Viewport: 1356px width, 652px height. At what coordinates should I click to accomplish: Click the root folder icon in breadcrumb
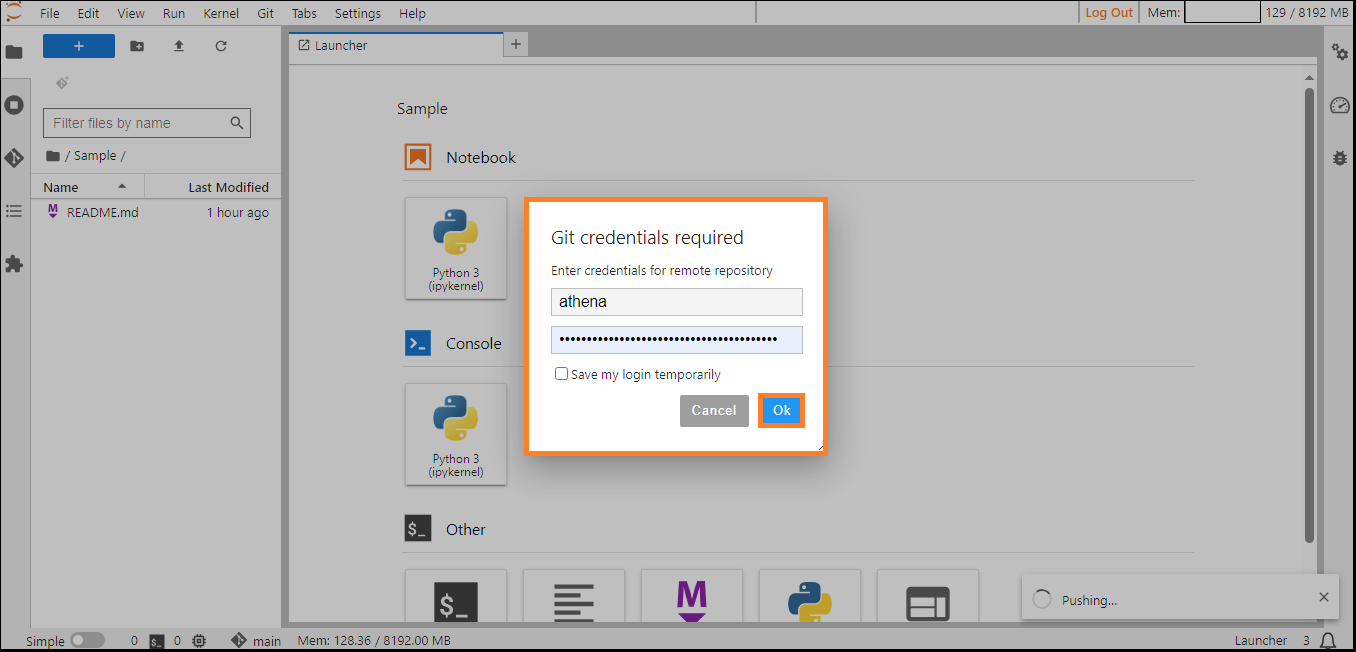click(x=53, y=156)
